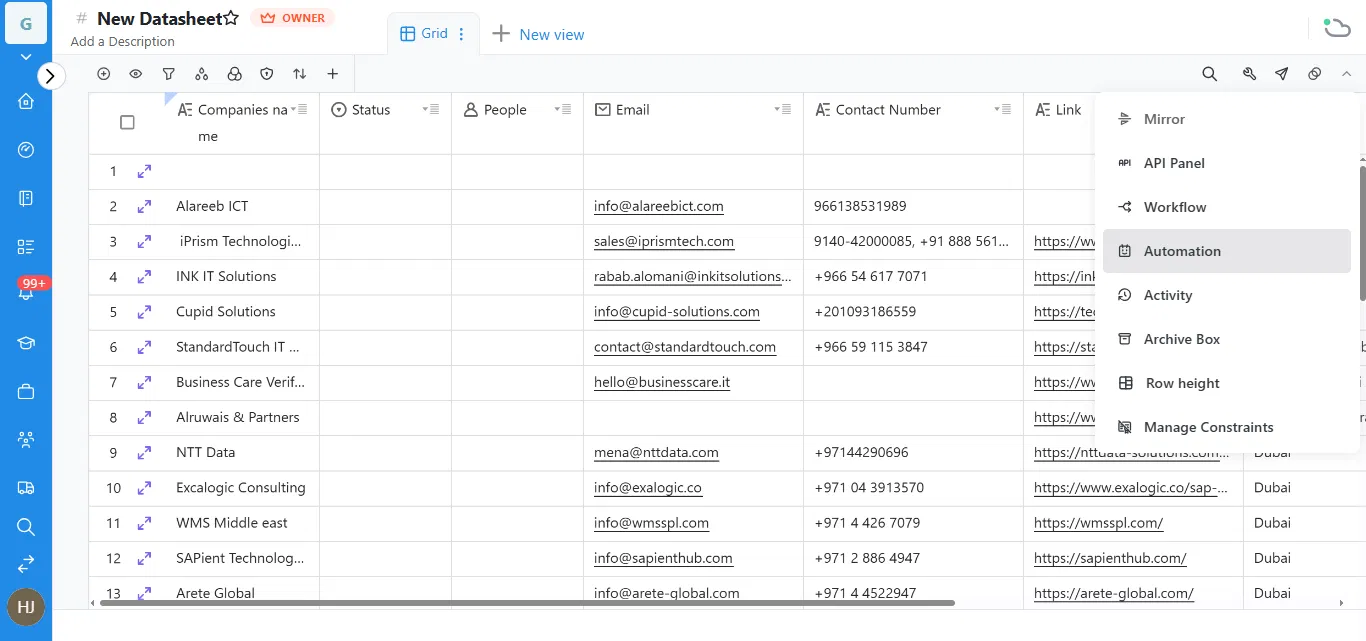The height and width of the screenshot is (641, 1366).
Task: Click the horizontal scrollbar thumb
Action: coord(527,603)
